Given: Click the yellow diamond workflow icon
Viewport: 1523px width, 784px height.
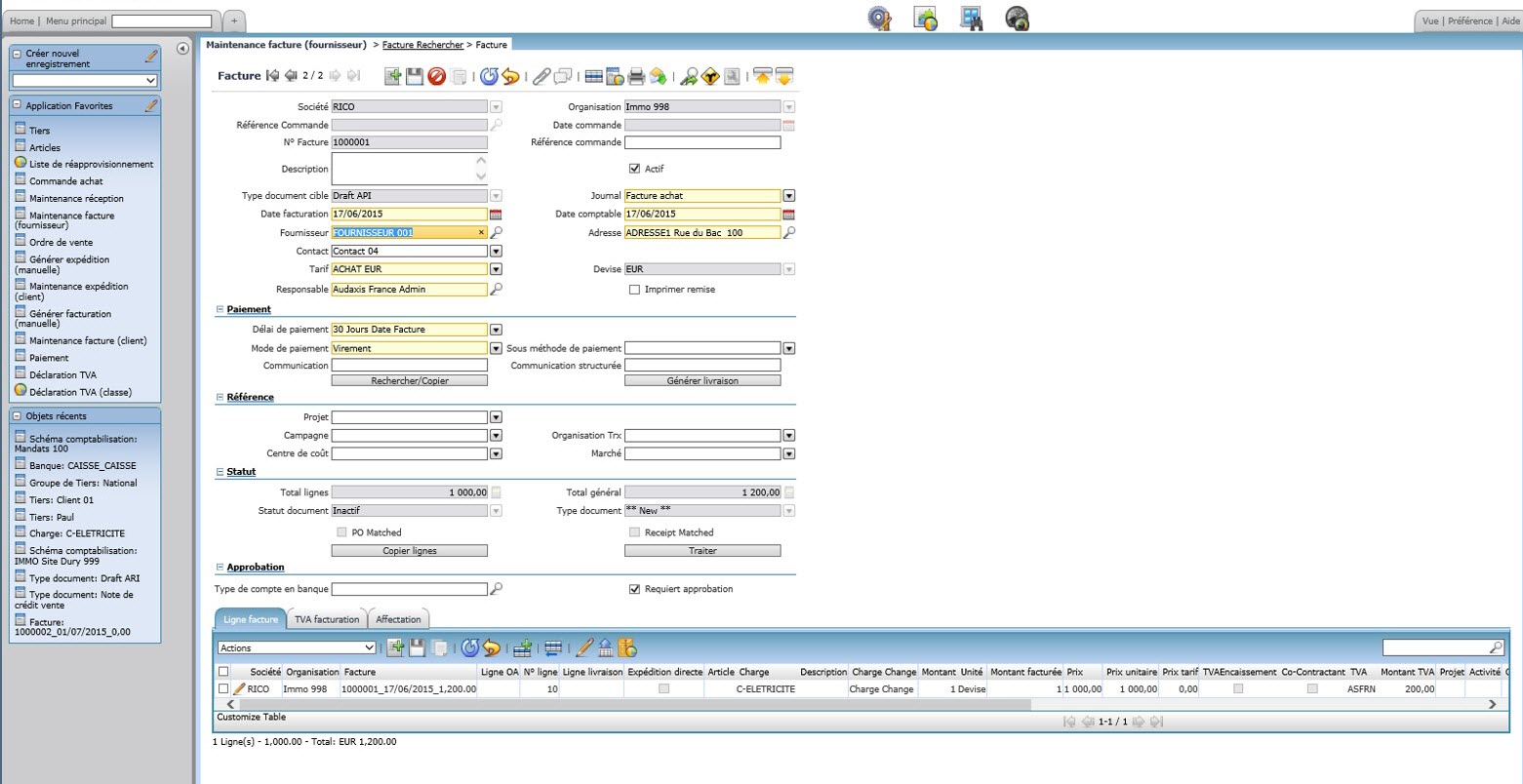Looking at the screenshot, I should [x=710, y=76].
